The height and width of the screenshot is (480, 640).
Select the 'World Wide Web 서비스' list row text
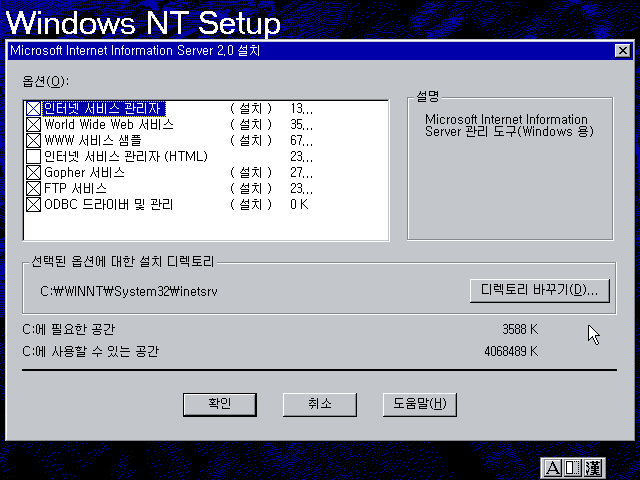click(109, 124)
